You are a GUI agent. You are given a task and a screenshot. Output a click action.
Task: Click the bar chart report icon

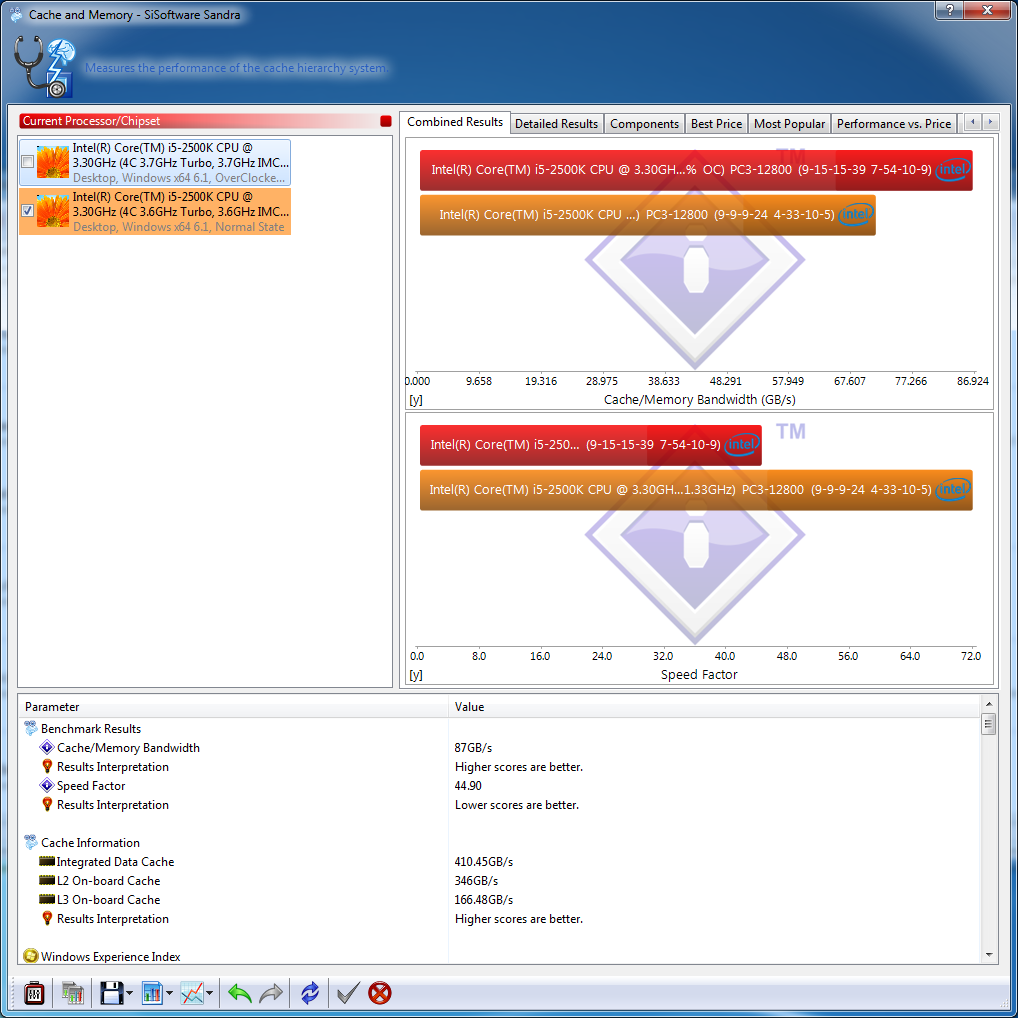[x=152, y=993]
